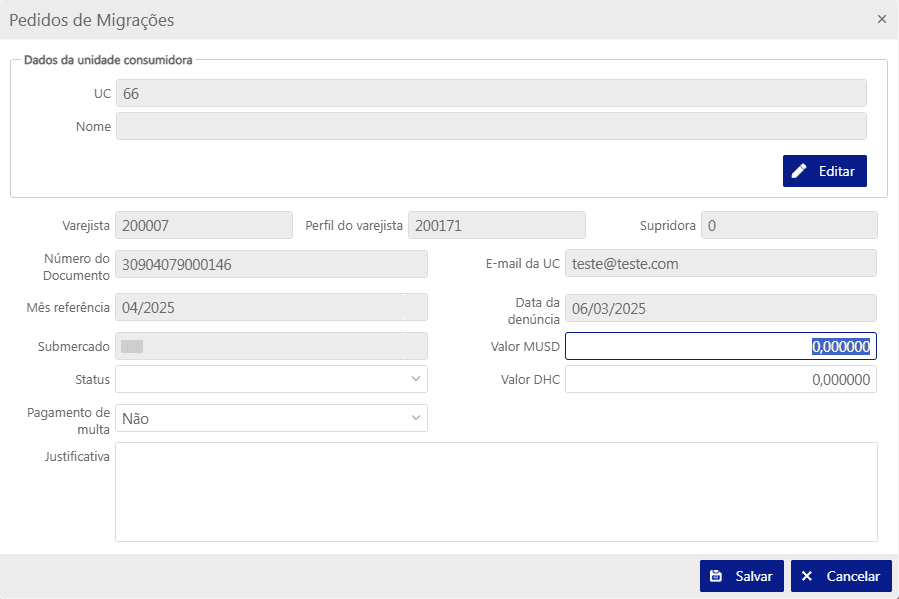This screenshot has height=599, width=899.
Task: Click the Valor MUSD label
Action: [525, 346]
